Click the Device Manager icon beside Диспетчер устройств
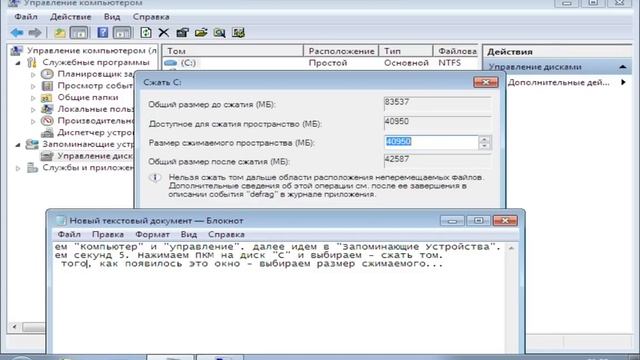640x360 pixels. coord(47,133)
